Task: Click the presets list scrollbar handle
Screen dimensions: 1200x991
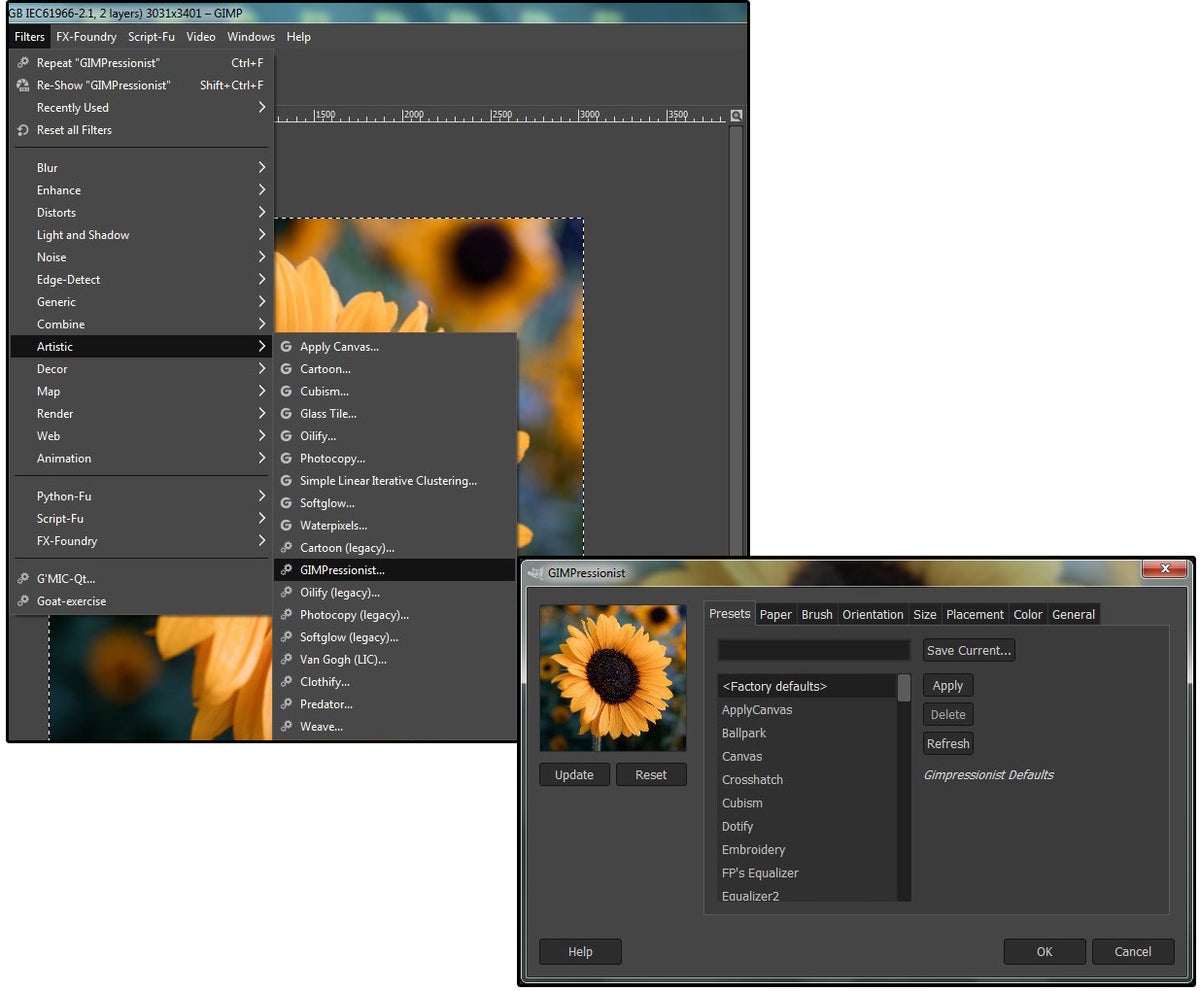Action: pos(904,688)
